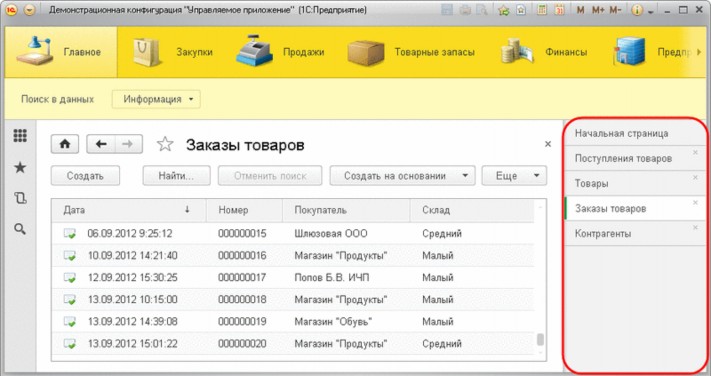Click the print preview icon in the title bar
The image size is (711, 376).
click(482, 10)
